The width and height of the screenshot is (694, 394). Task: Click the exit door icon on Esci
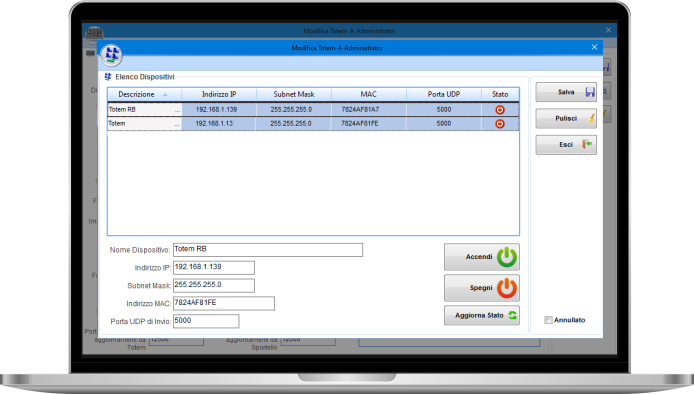pos(587,144)
